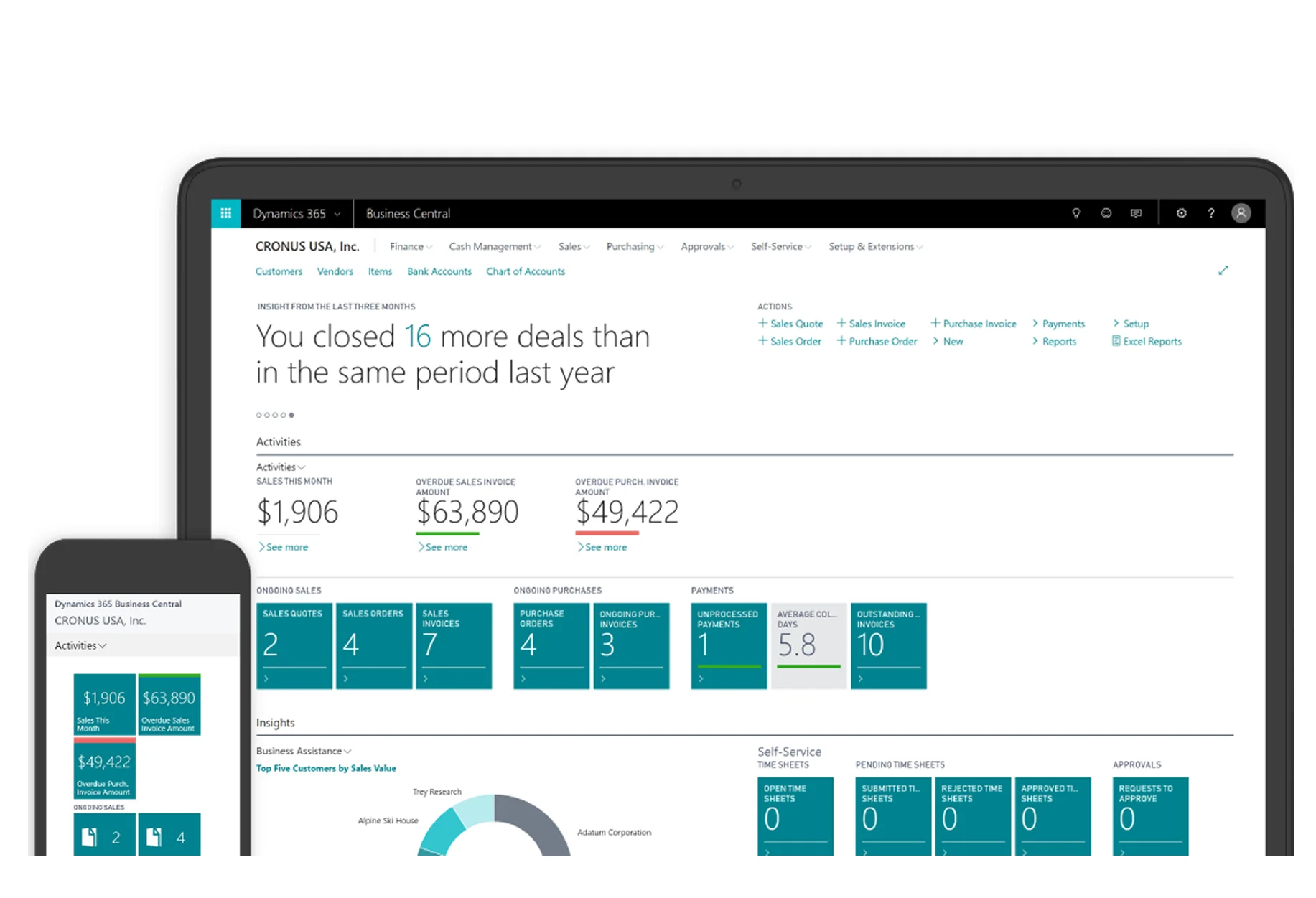Image resolution: width=1316 pixels, height=898 pixels.
Task: Switch to the Customers navigation tab
Action: tap(279, 271)
